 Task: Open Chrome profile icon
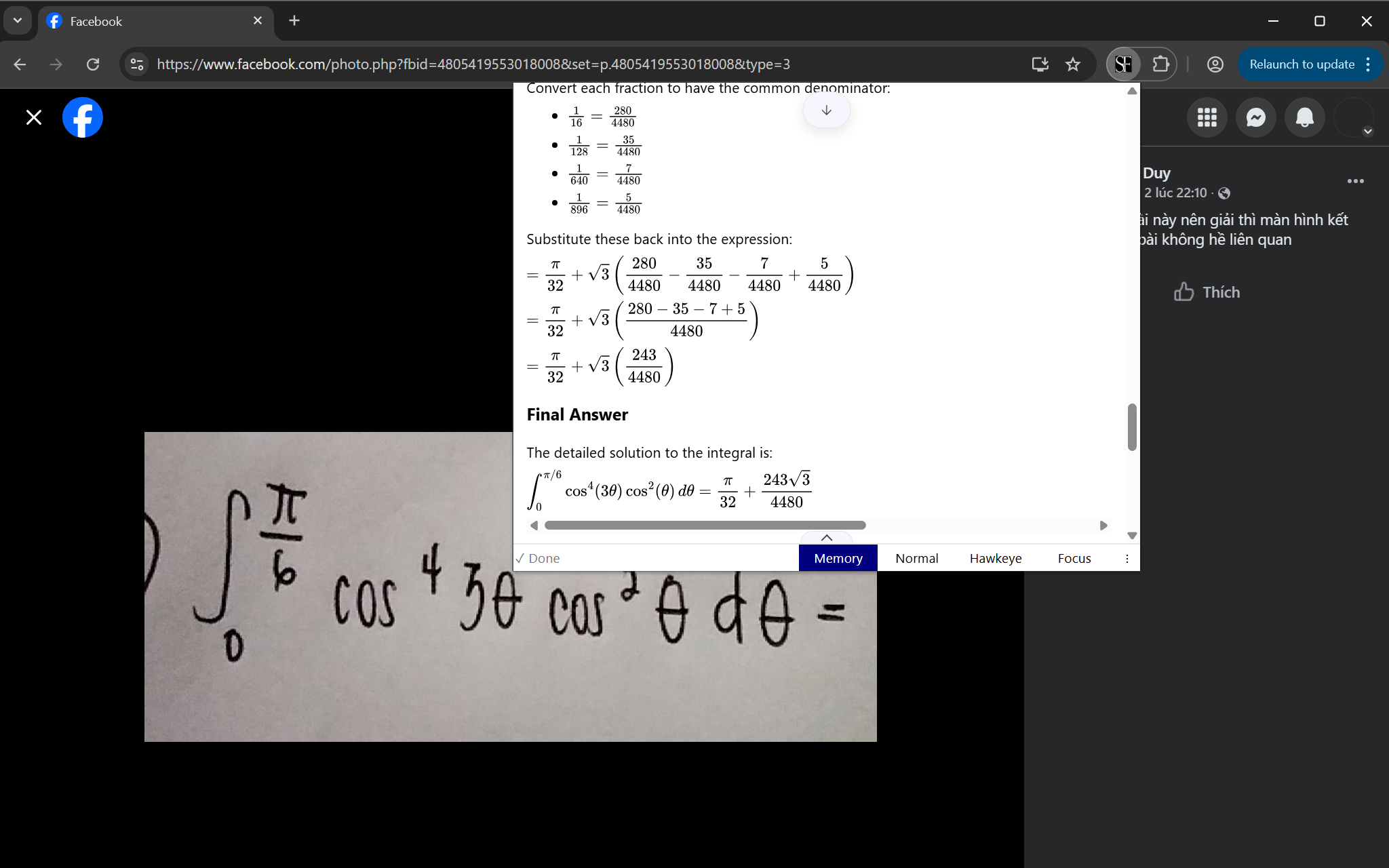point(1215,64)
